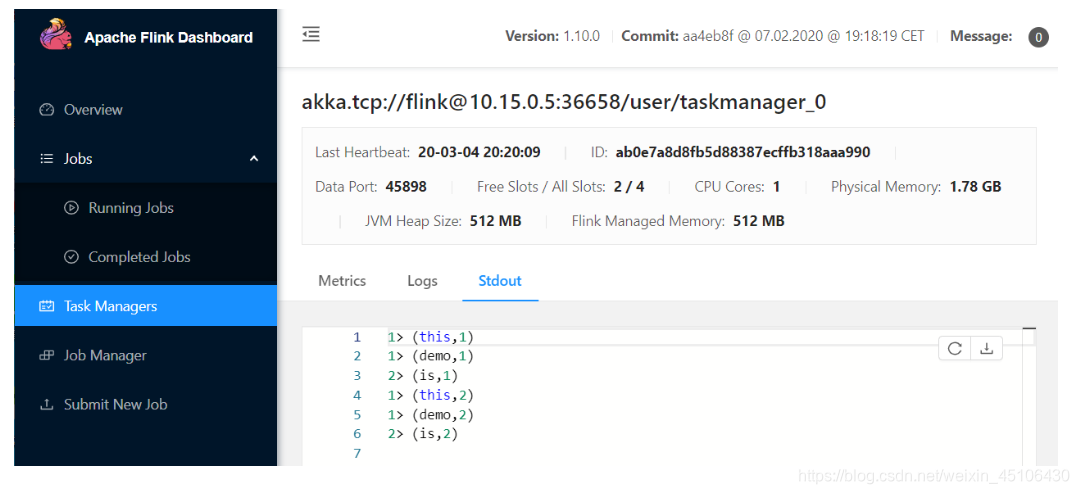
Task: Click the taskmanager akka.tcp address heading
Action: coord(564,103)
